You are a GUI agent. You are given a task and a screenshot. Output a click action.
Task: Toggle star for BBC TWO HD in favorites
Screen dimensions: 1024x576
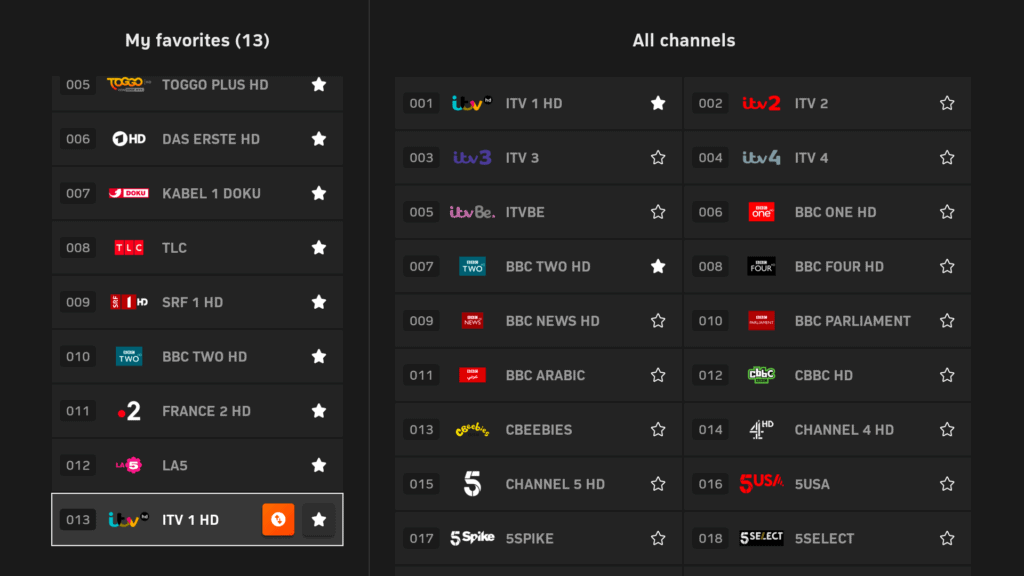click(x=319, y=357)
